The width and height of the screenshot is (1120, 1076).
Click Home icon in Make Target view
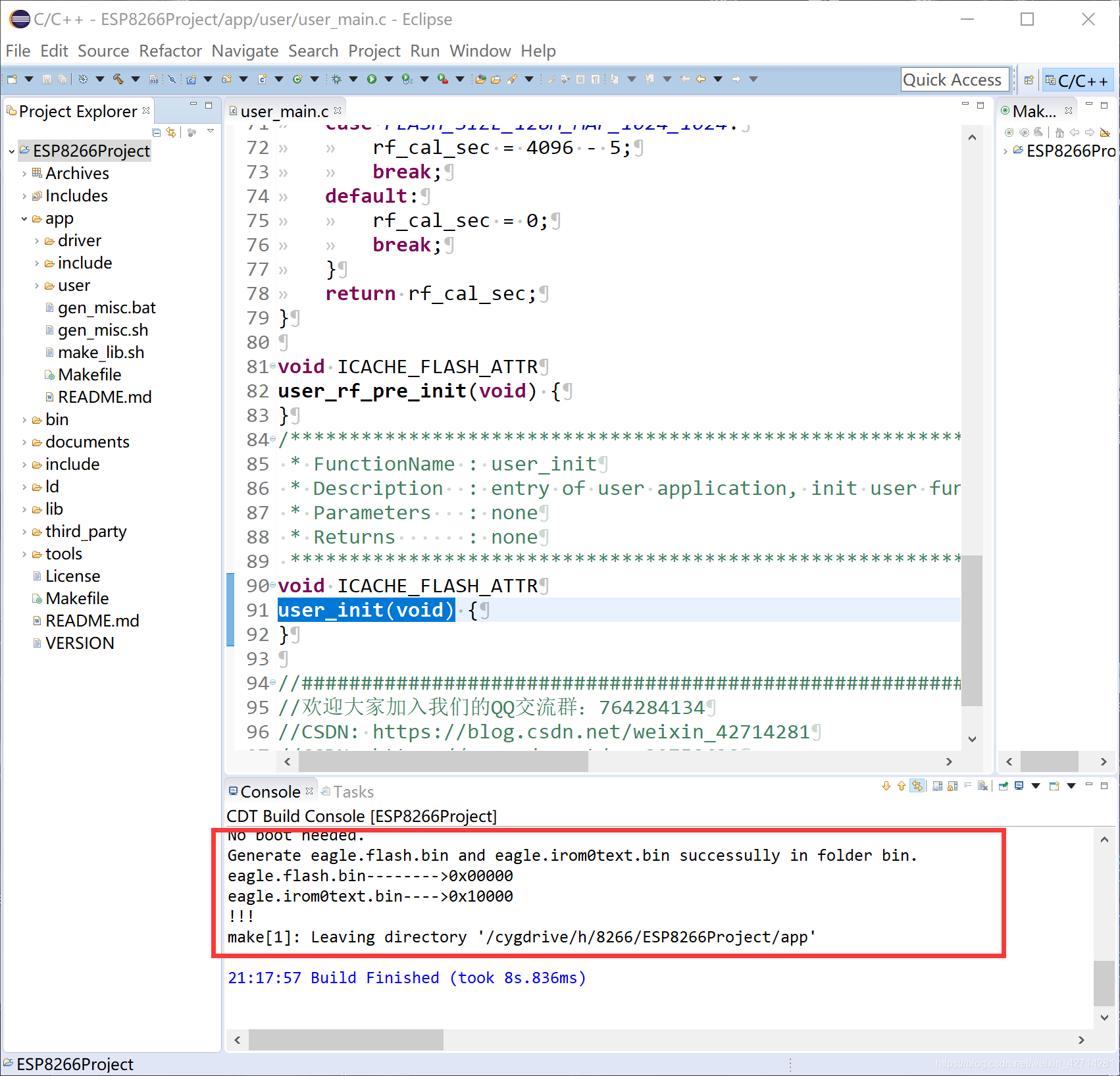1059,132
